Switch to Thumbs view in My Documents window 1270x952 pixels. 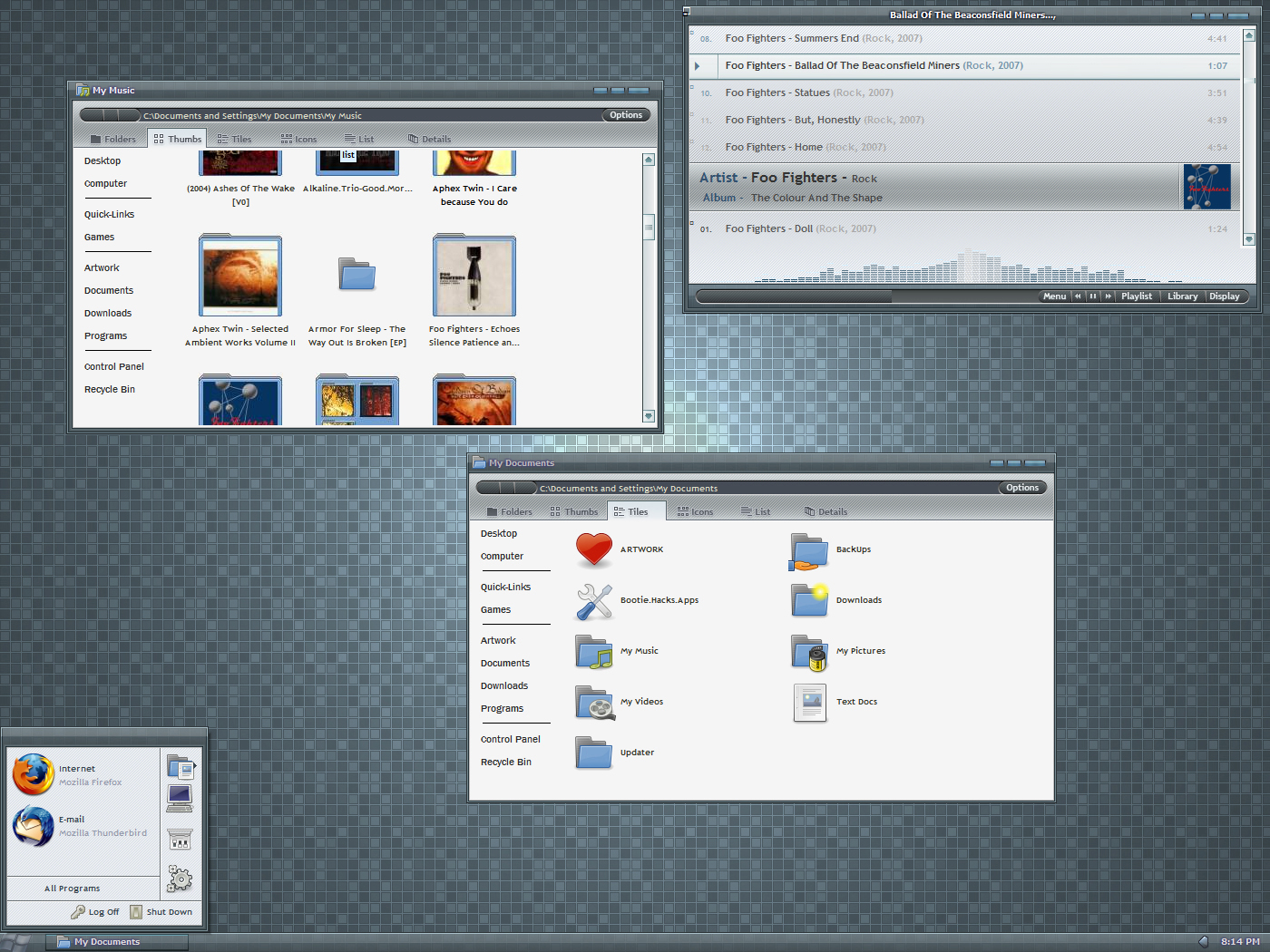tap(573, 511)
